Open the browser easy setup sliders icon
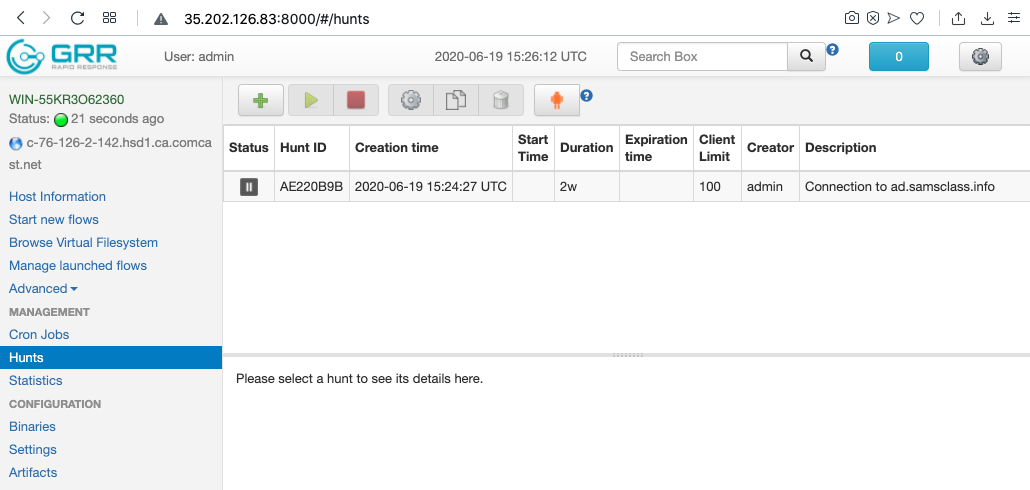The width and height of the screenshot is (1030, 490). point(1014,18)
